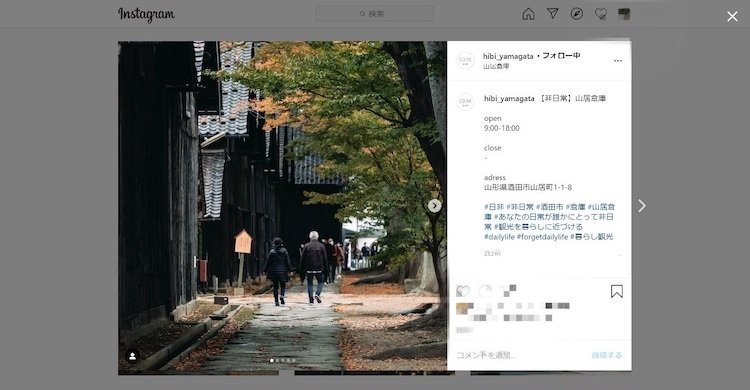Click the search field in header

click(x=375, y=14)
